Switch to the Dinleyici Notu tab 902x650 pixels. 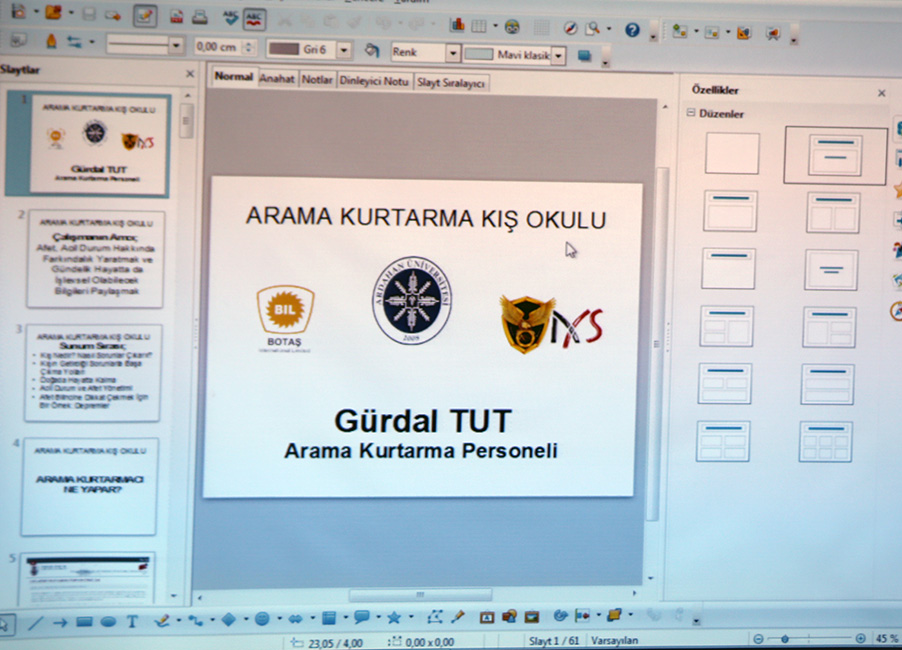coord(374,81)
